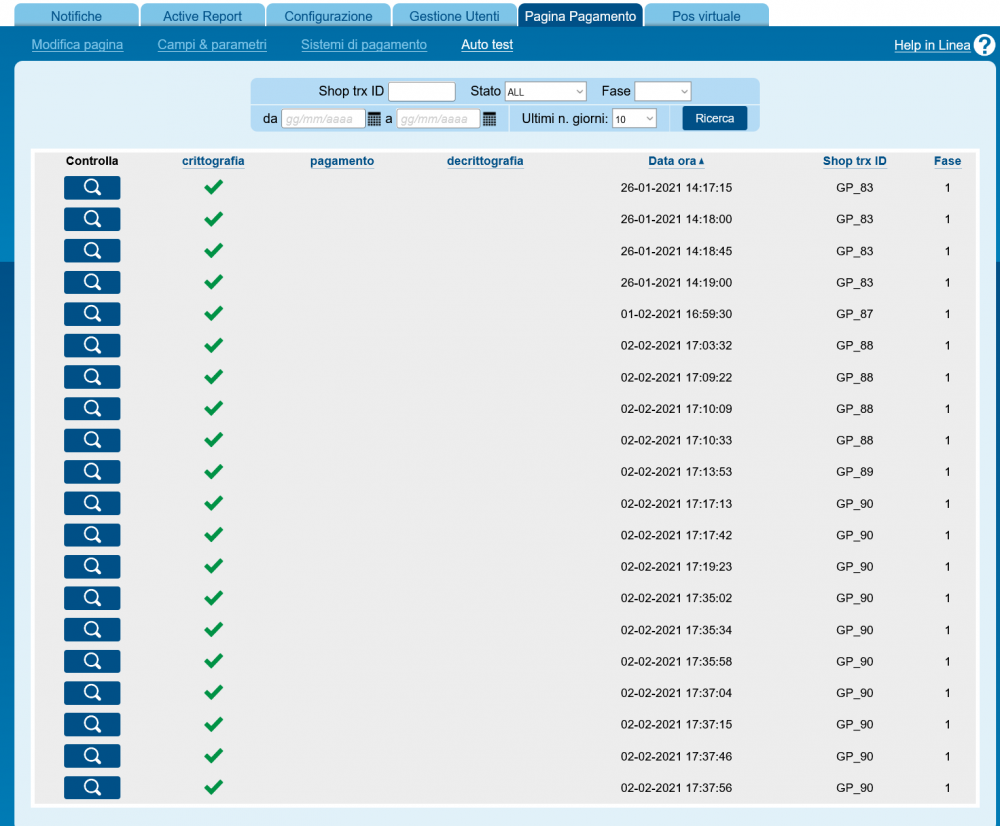Viewport: 1000px width, 826px height.
Task: View test at 02-02-2021 17:17:42
Action: pos(92,535)
